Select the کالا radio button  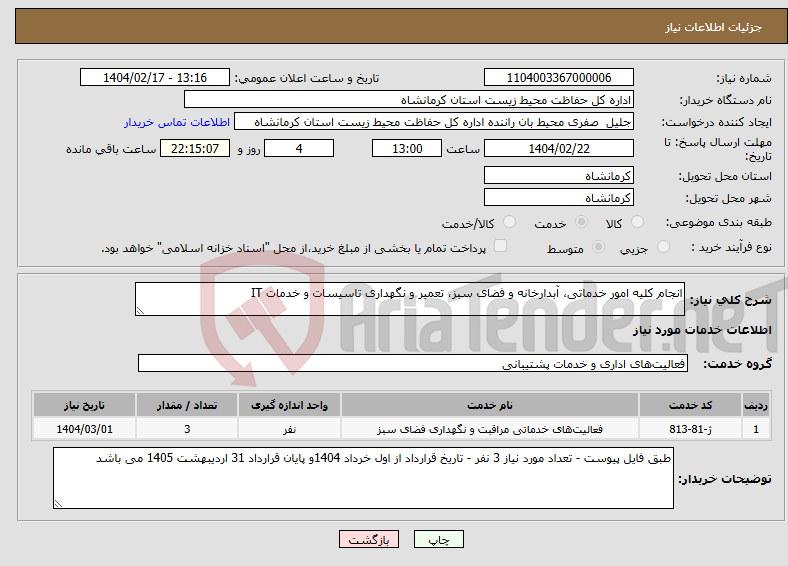click(637, 222)
